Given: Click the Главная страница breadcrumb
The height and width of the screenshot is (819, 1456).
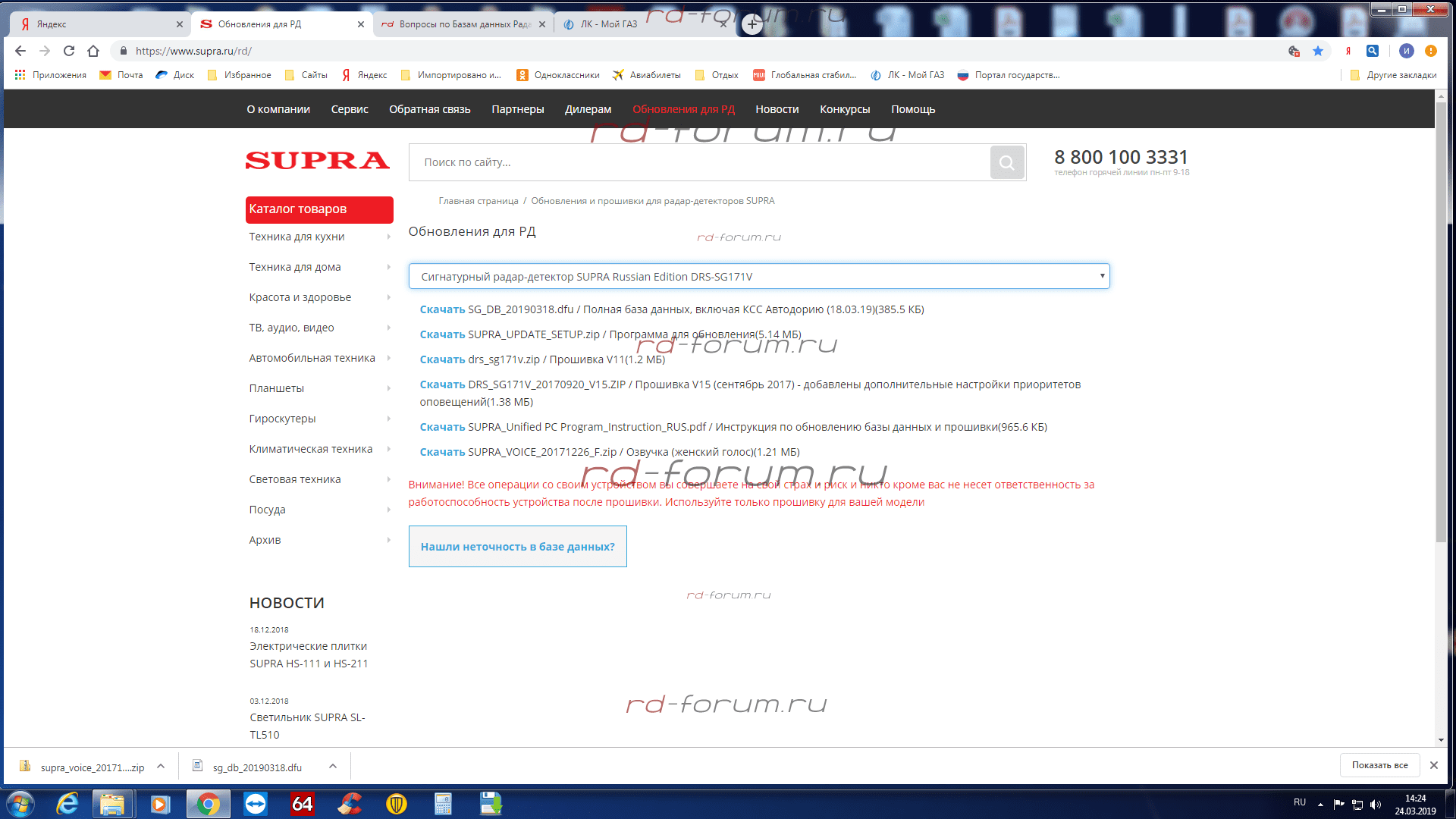Looking at the screenshot, I should click(x=479, y=201).
